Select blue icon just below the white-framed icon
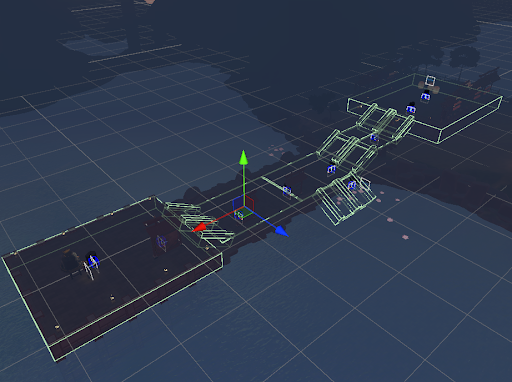The width and height of the screenshot is (512, 382). tap(425, 96)
